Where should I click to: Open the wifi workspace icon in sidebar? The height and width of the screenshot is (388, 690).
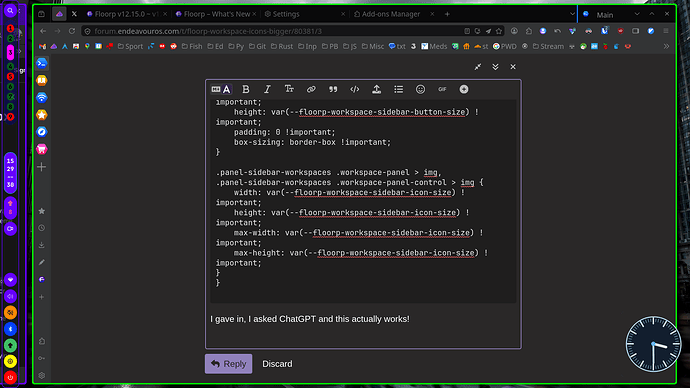(42, 98)
